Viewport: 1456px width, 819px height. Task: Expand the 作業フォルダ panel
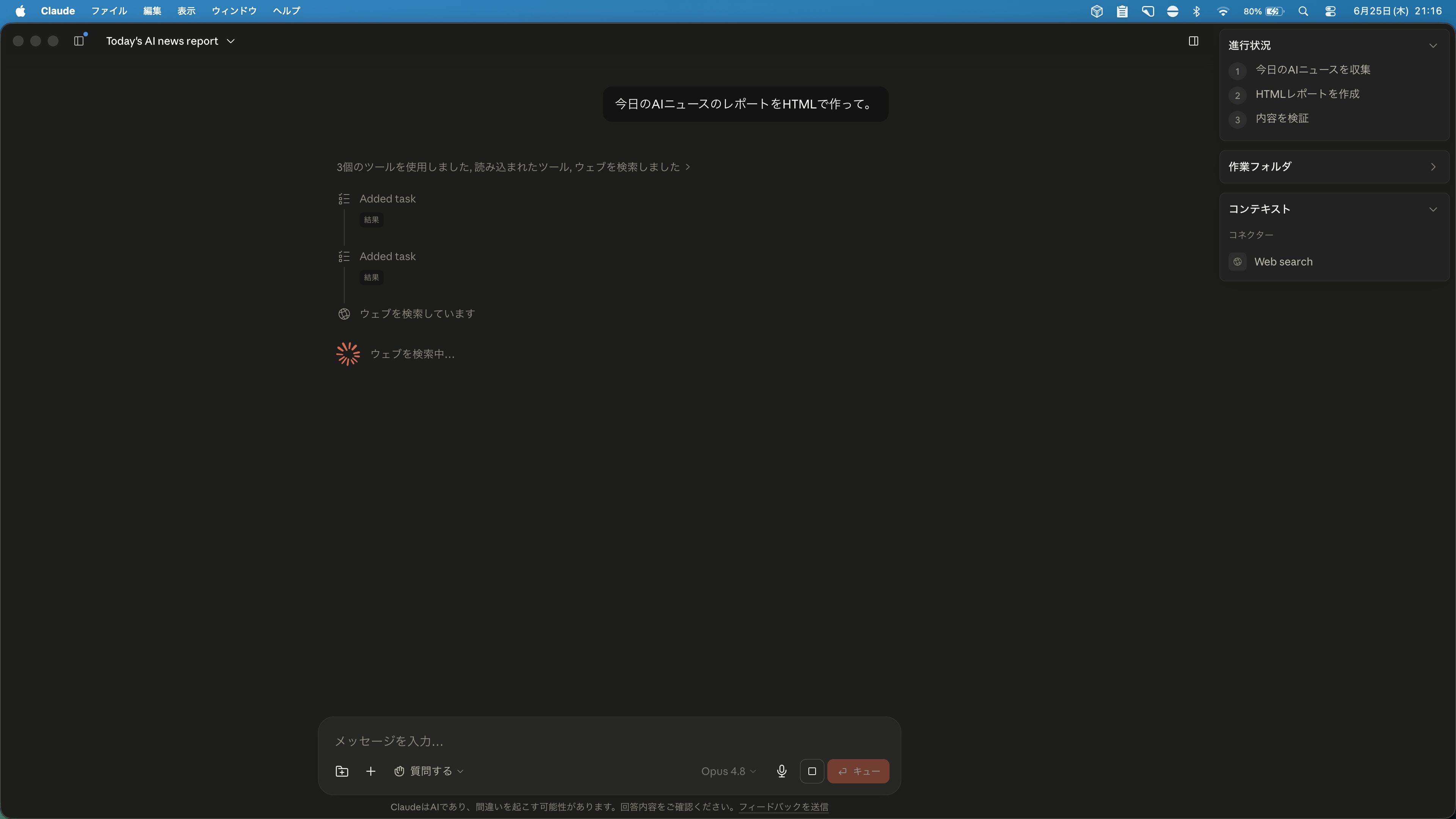(x=1335, y=167)
